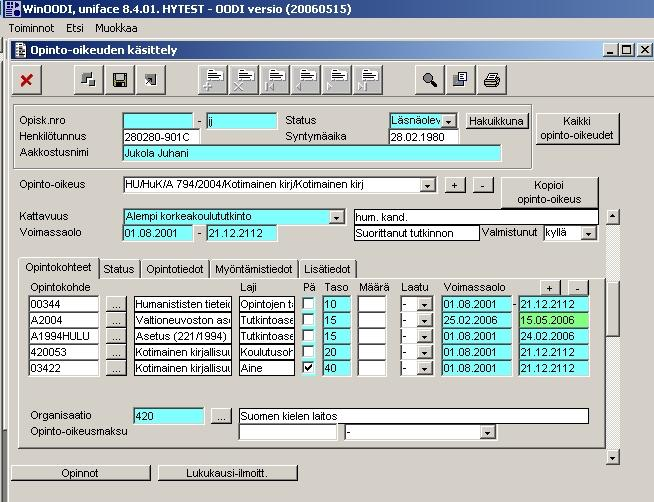Image resolution: width=654 pixels, height=502 pixels.
Task: Open the Opinto-oikeusmaksu dropdown
Action: 487,432
